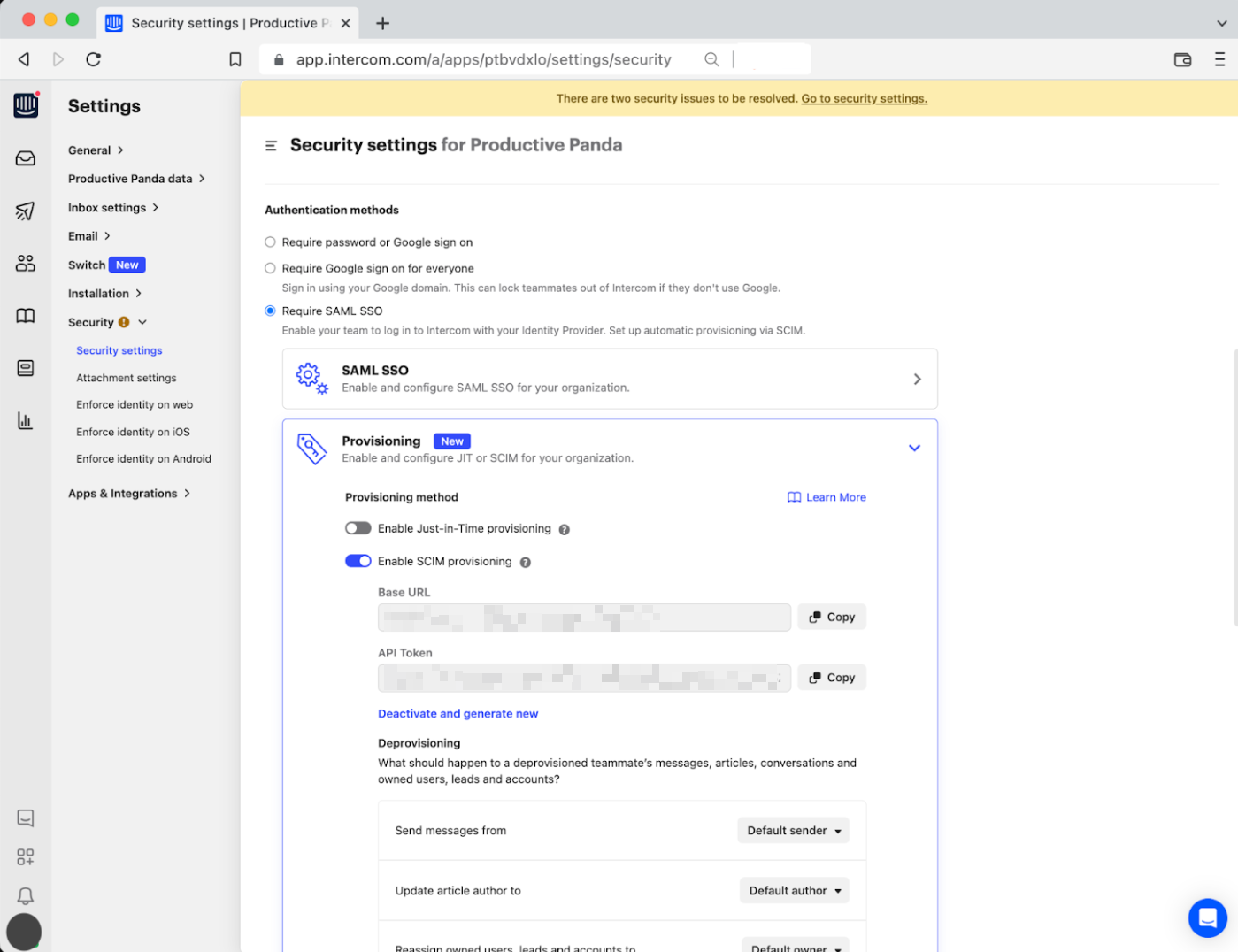Open the Reports bar chart icon

click(x=26, y=420)
